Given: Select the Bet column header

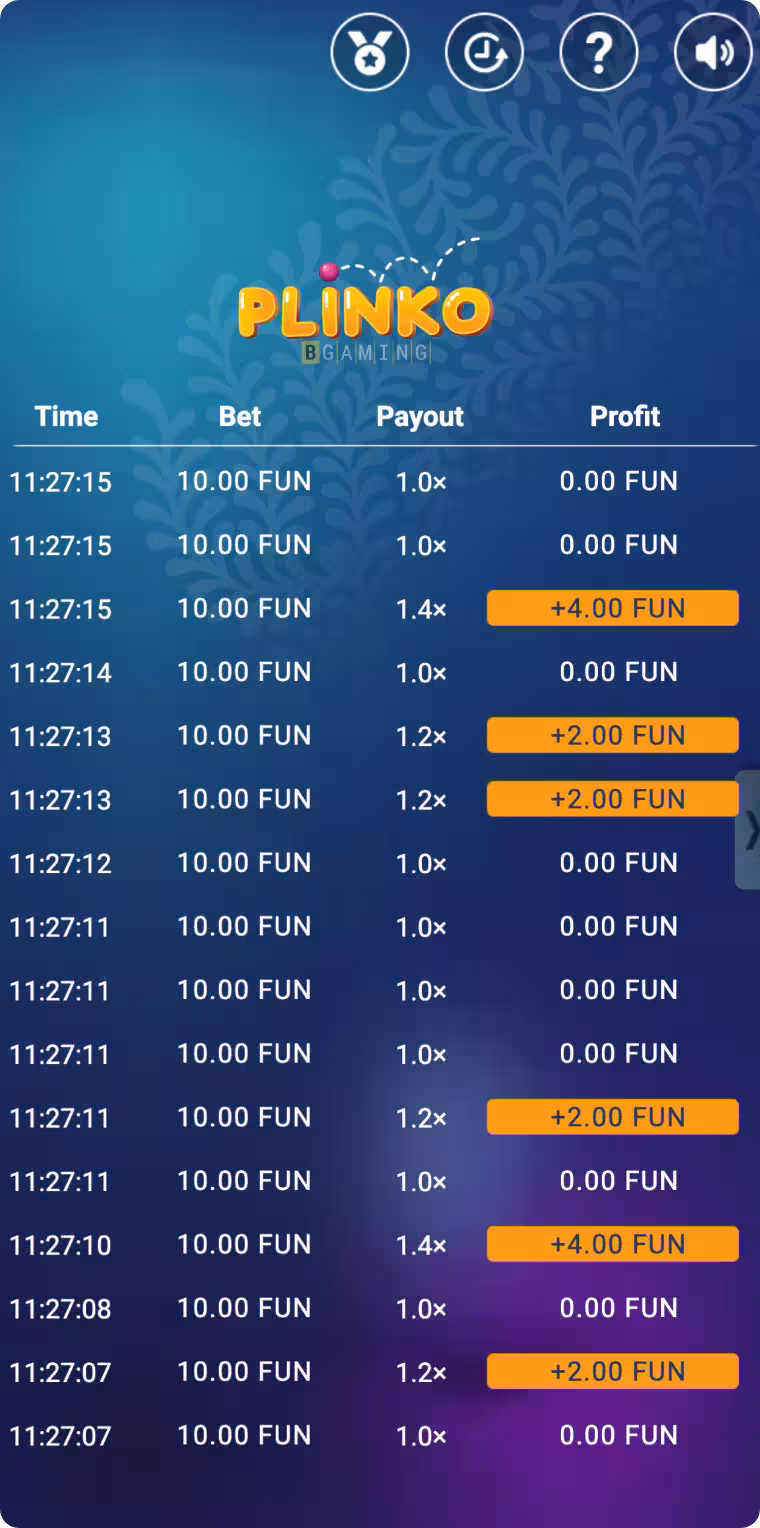Looking at the screenshot, I should point(240,416).
